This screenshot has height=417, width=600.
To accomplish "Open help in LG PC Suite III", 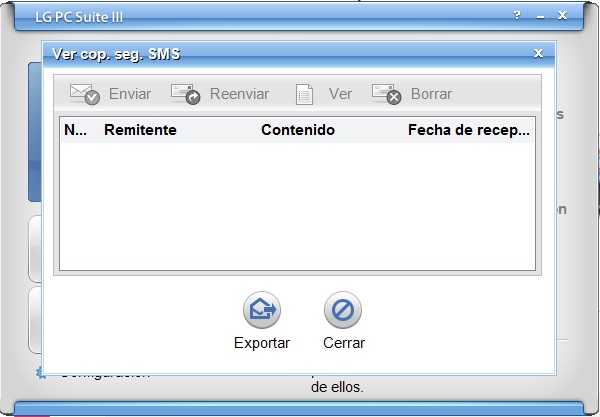I will click(x=517, y=15).
